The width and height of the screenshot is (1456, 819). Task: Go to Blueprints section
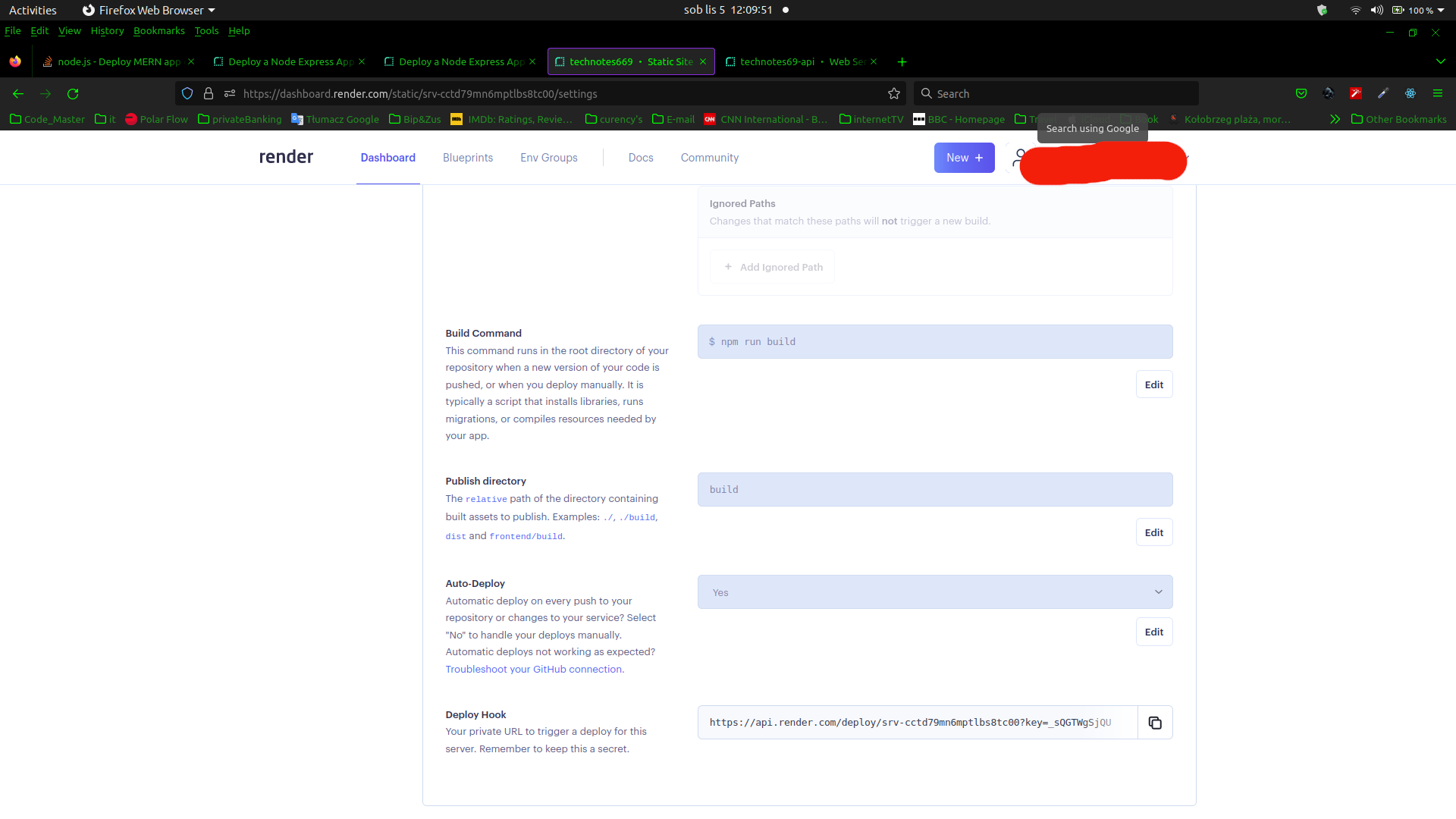pos(467,158)
